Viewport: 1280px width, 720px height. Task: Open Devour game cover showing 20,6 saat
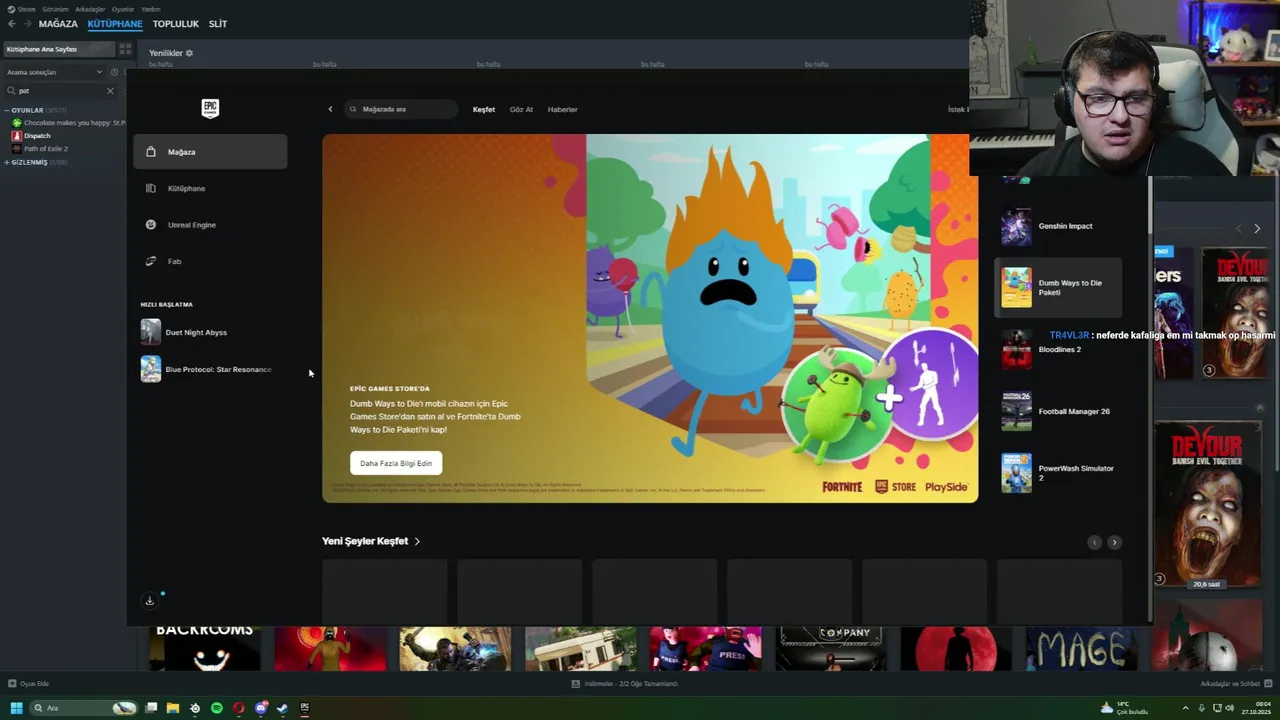(1207, 505)
